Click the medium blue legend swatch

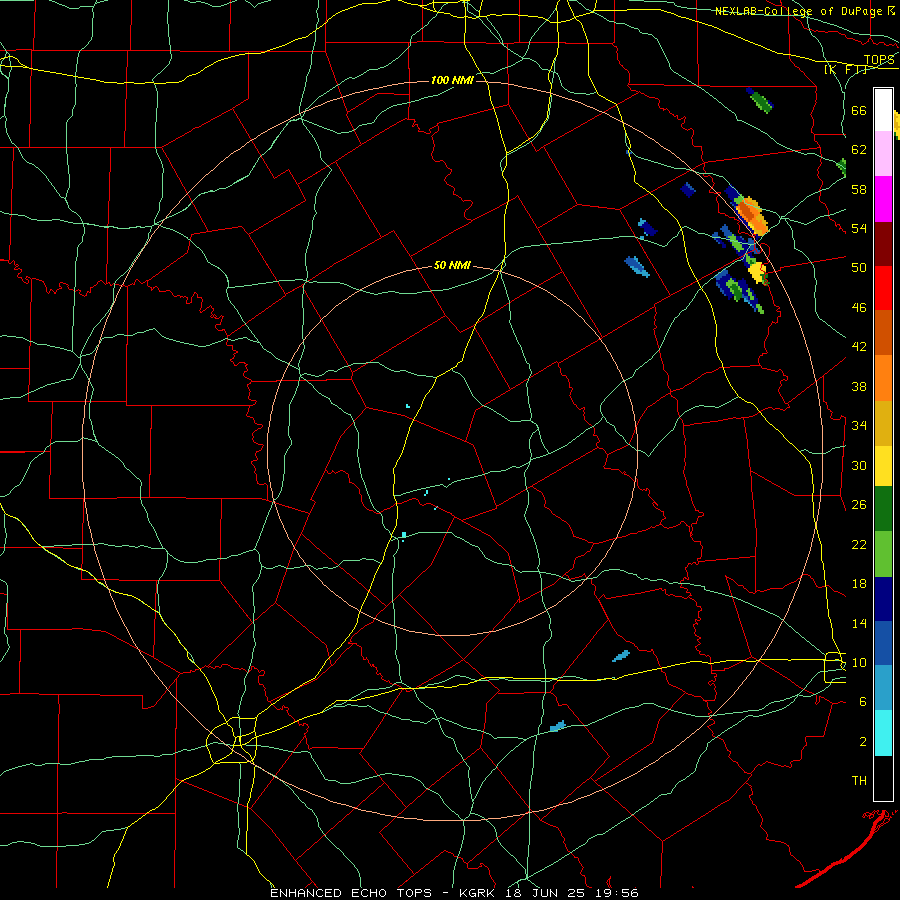883,643
